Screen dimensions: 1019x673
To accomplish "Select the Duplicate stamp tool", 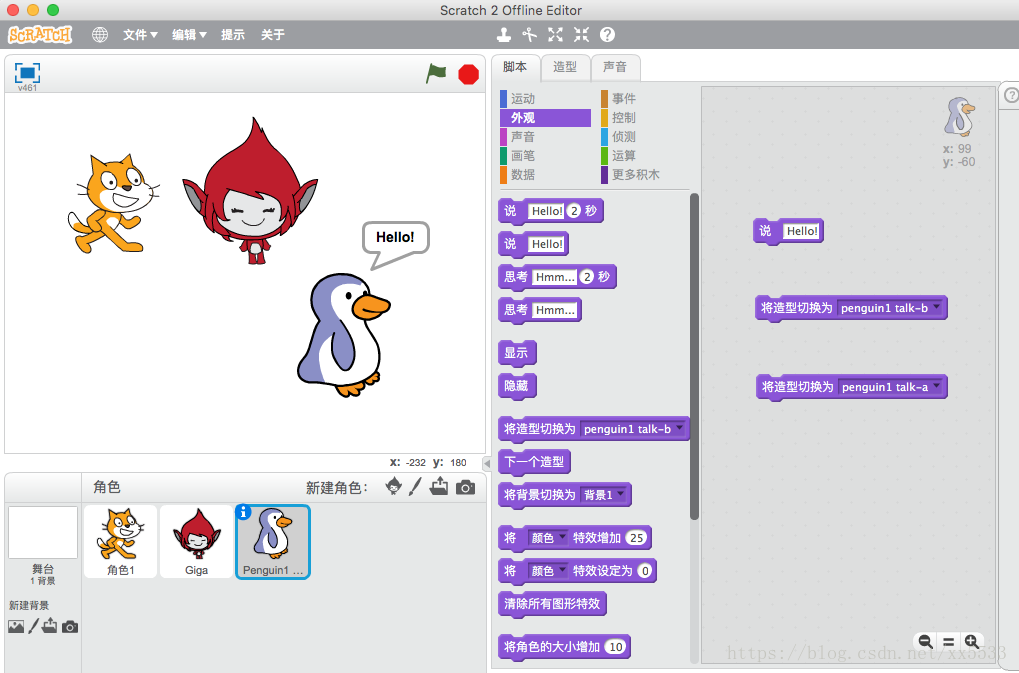I will (504, 34).
